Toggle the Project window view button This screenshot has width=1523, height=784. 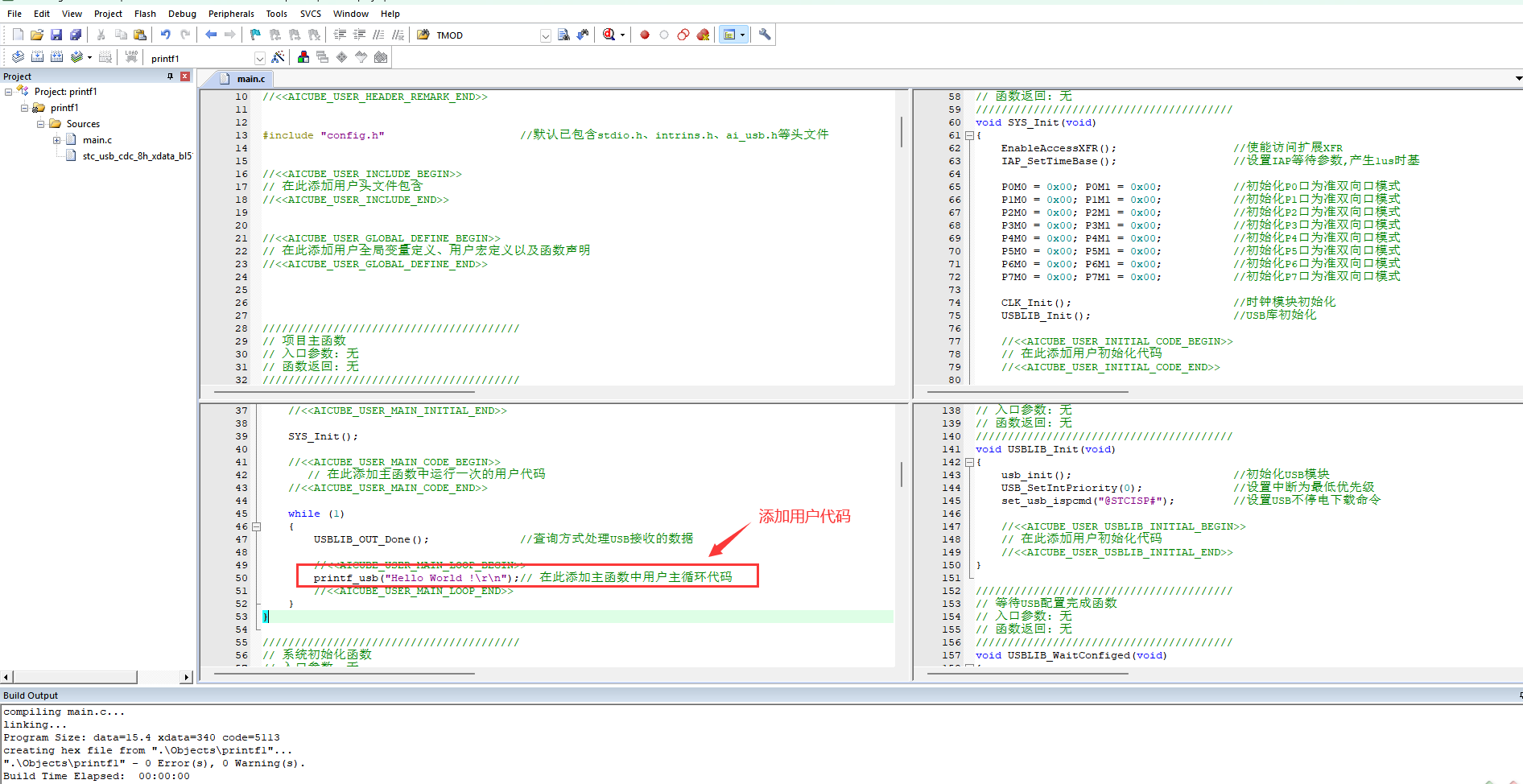point(729,35)
